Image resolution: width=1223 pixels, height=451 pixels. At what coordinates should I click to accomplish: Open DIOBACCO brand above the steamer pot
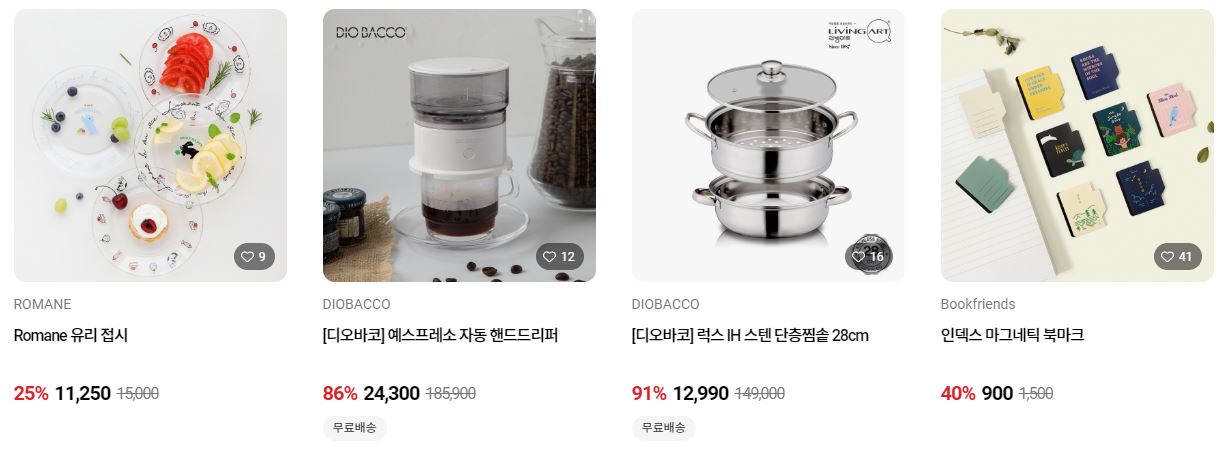pos(666,304)
